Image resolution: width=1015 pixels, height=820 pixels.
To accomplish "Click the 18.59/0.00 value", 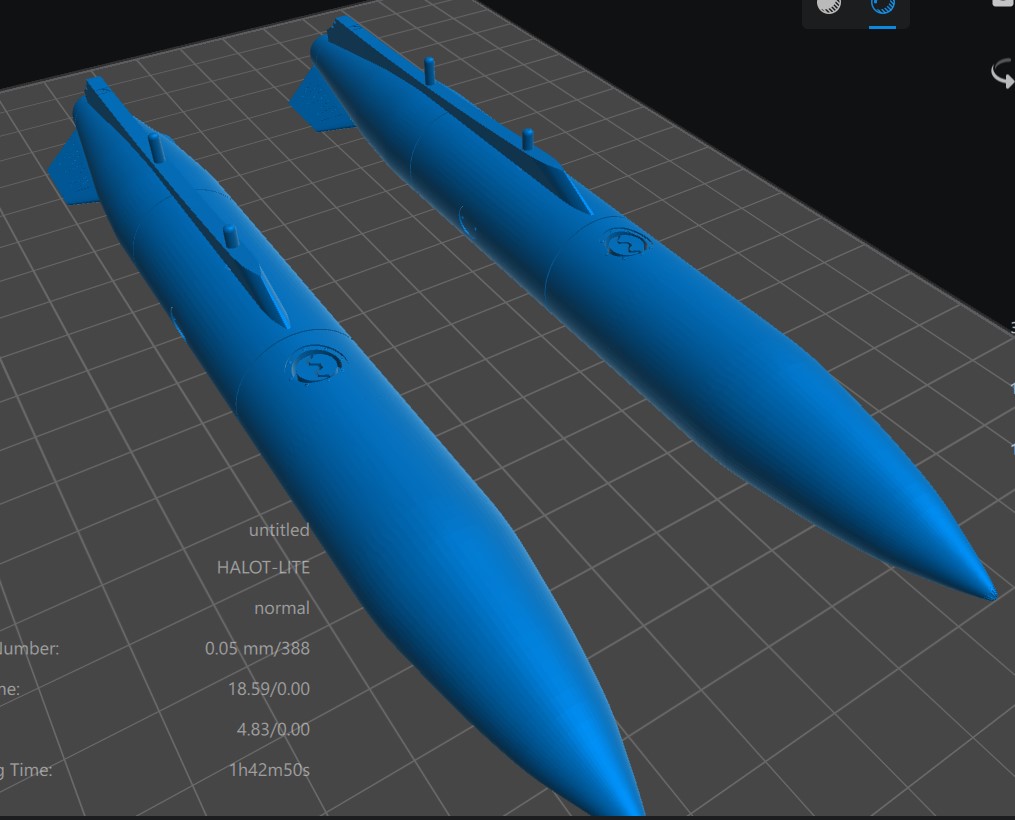I will 269,688.
